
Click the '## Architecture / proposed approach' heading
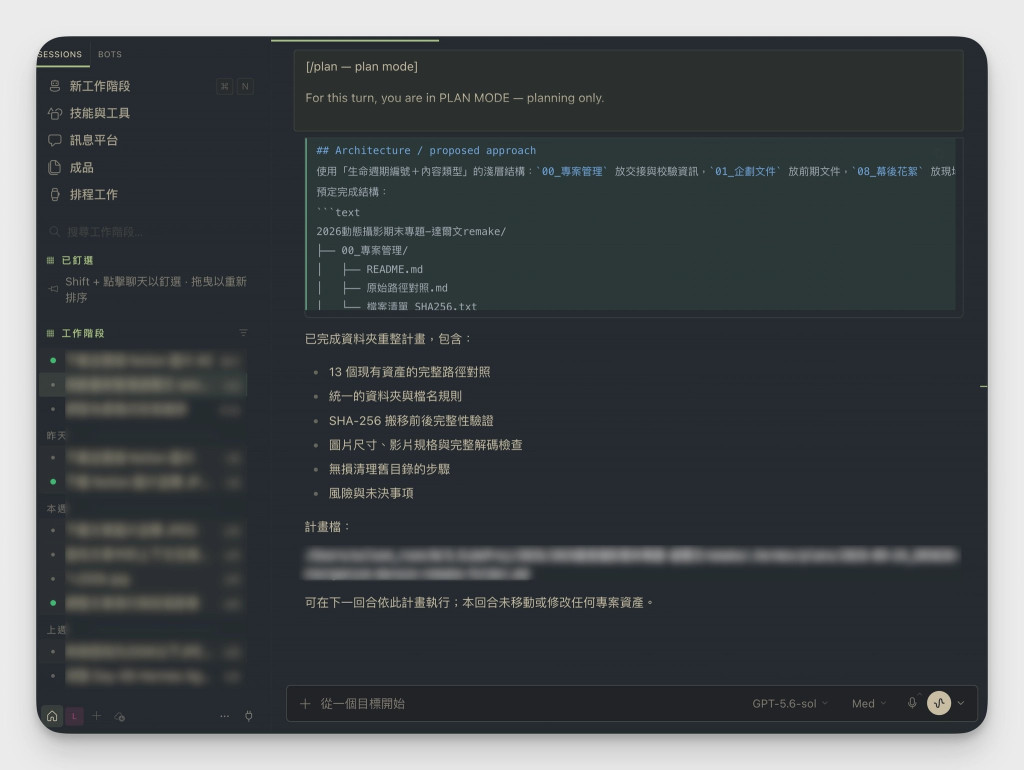(426, 150)
